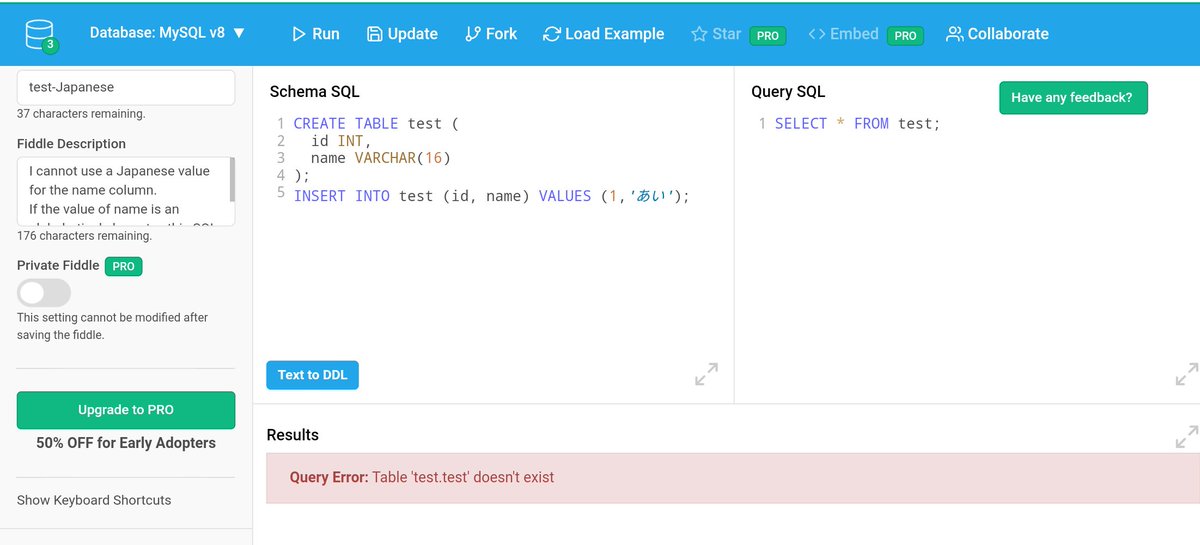
Task: Click the CREATE TABLE test line in schema
Action: [376, 124]
